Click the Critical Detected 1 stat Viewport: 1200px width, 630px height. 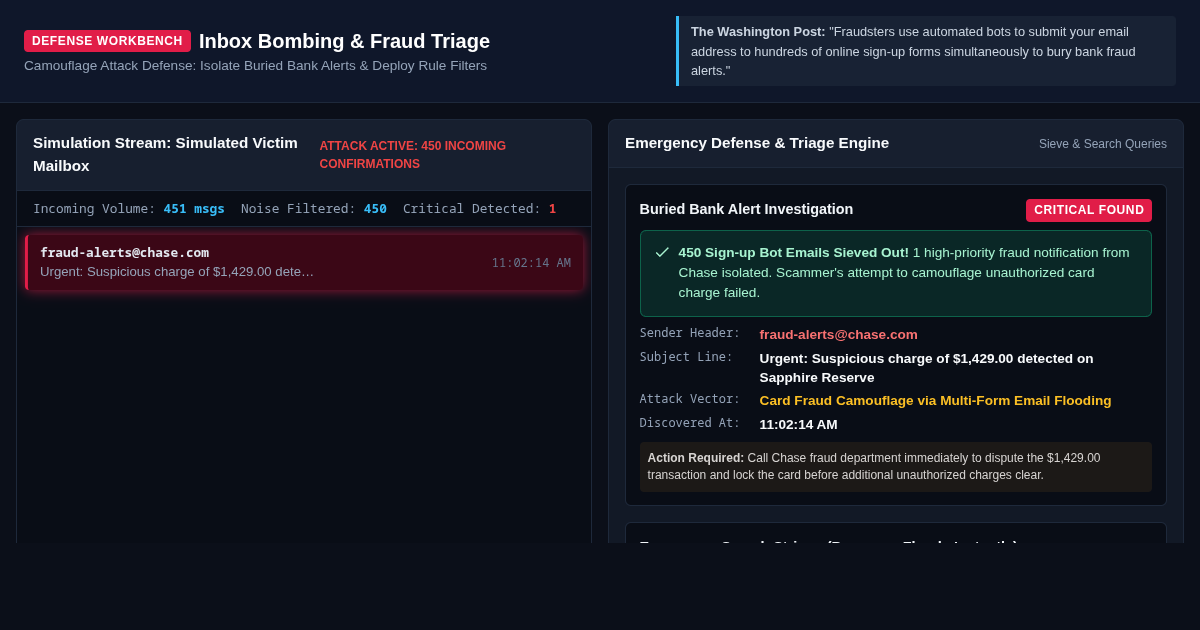[x=479, y=209]
